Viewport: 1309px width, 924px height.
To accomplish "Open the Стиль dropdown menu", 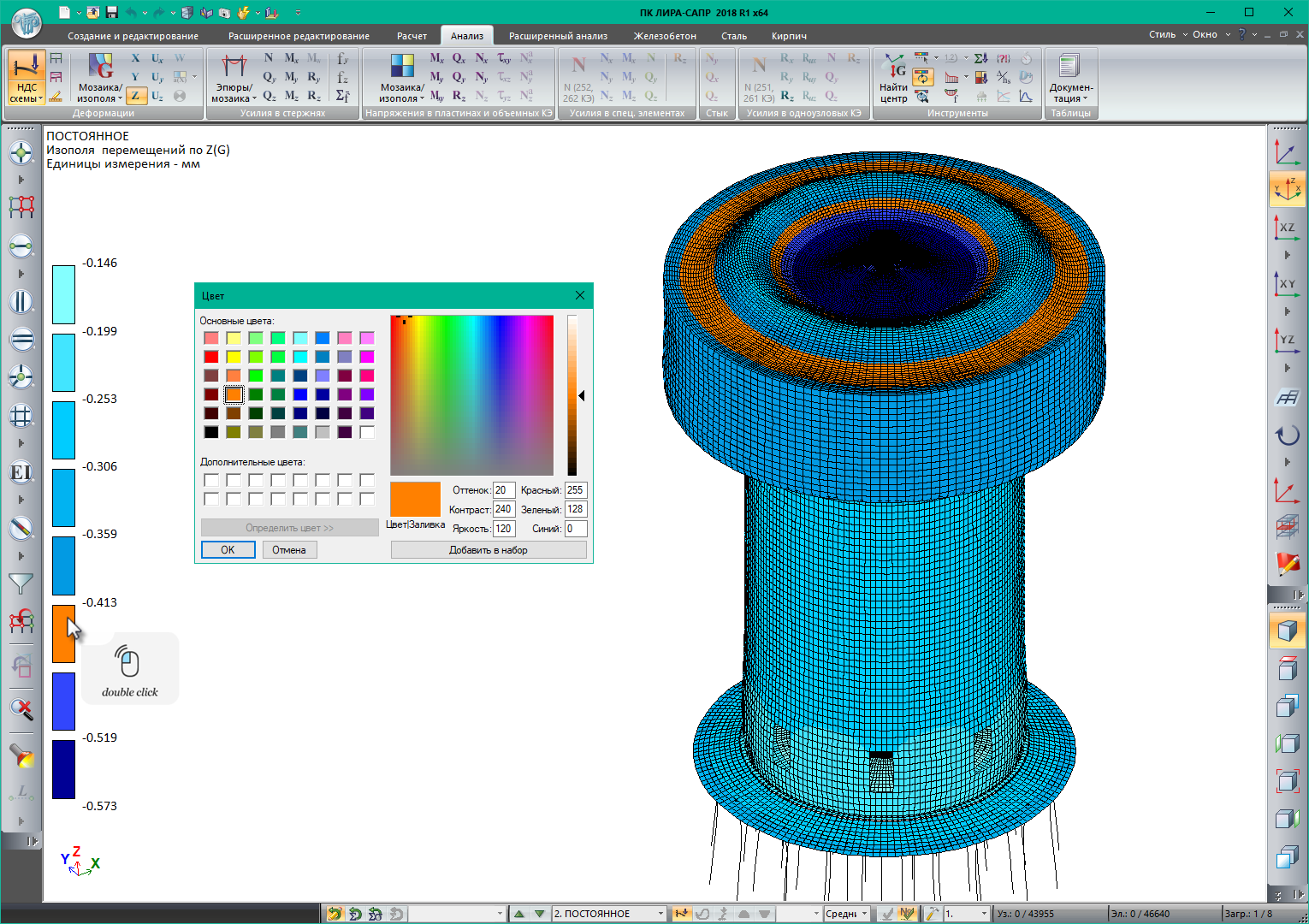I will (x=1167, y=34).
